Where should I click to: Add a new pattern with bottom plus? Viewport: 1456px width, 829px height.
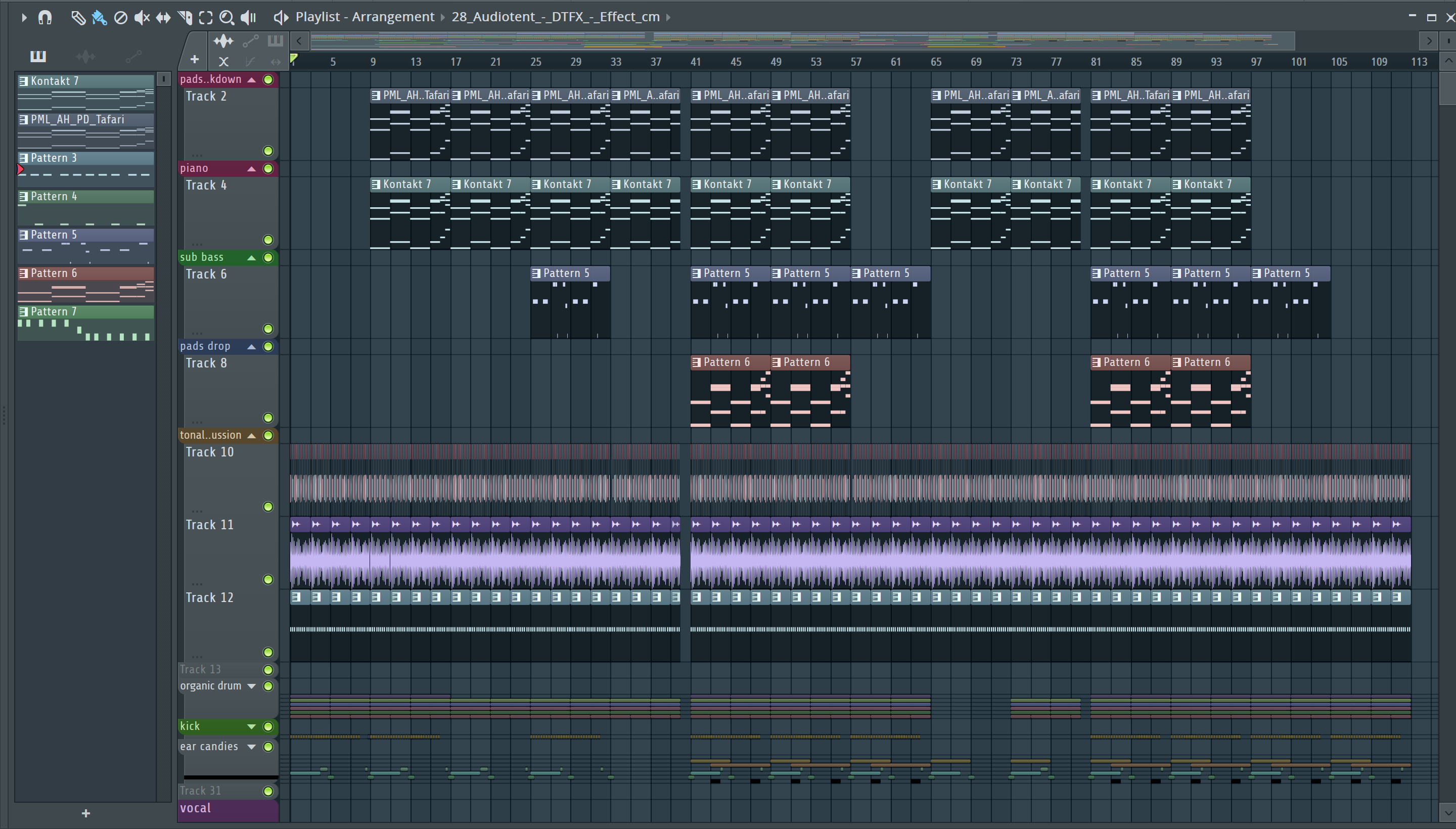[x=86, y=813]
